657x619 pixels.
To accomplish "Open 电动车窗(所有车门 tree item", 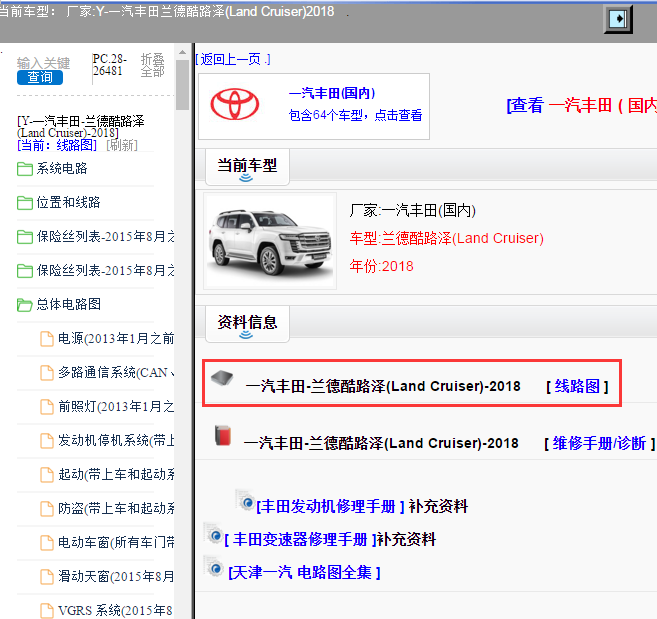I will click(116, 542).
